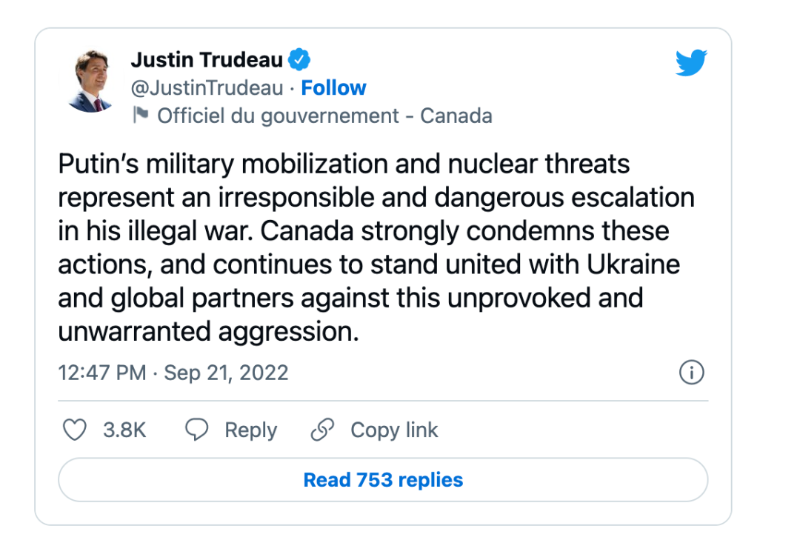The height and width of the screenshot is (560, 800).
Task: Click the Sep 21, 2022 date
Action: click(x=226, y=373)
